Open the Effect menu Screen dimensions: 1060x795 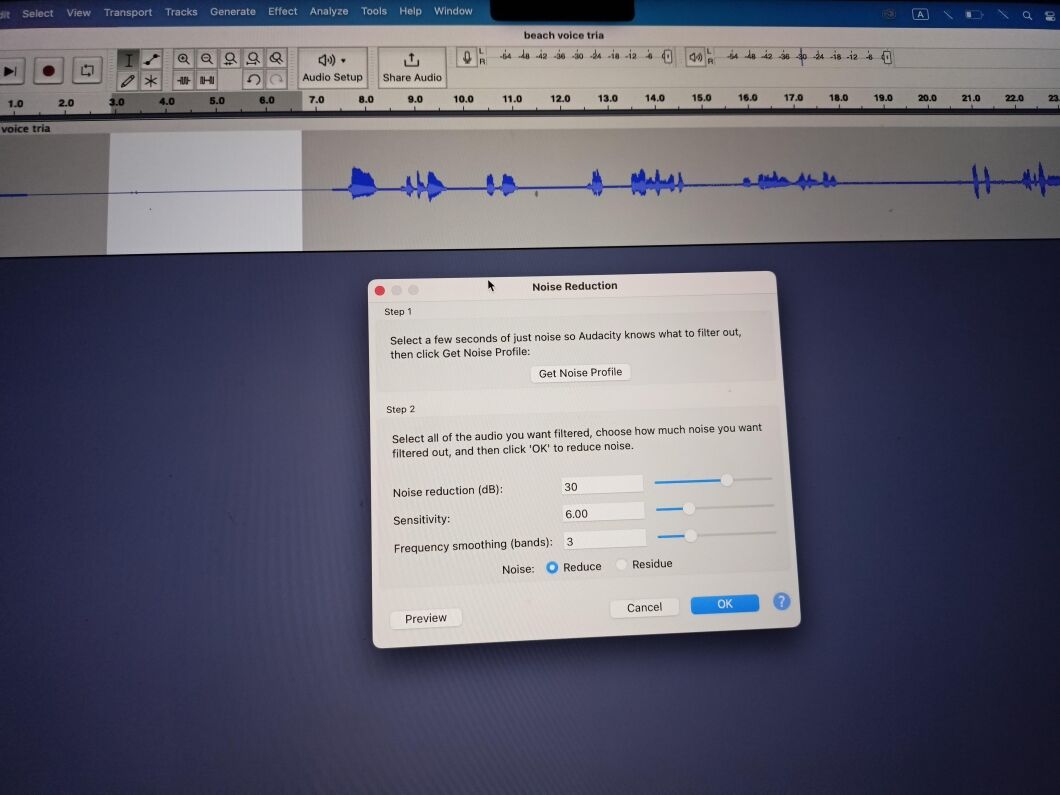click(282, 12)
